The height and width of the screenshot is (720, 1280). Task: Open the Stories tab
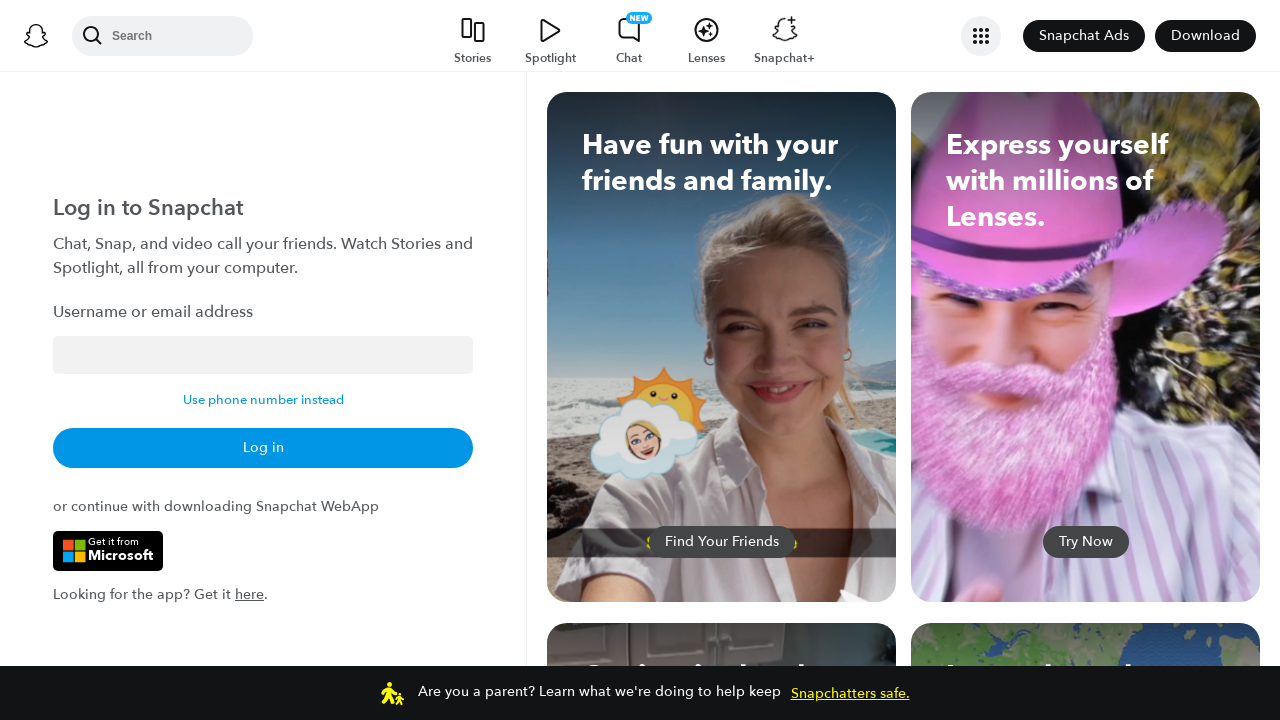(x=472, y=41)
